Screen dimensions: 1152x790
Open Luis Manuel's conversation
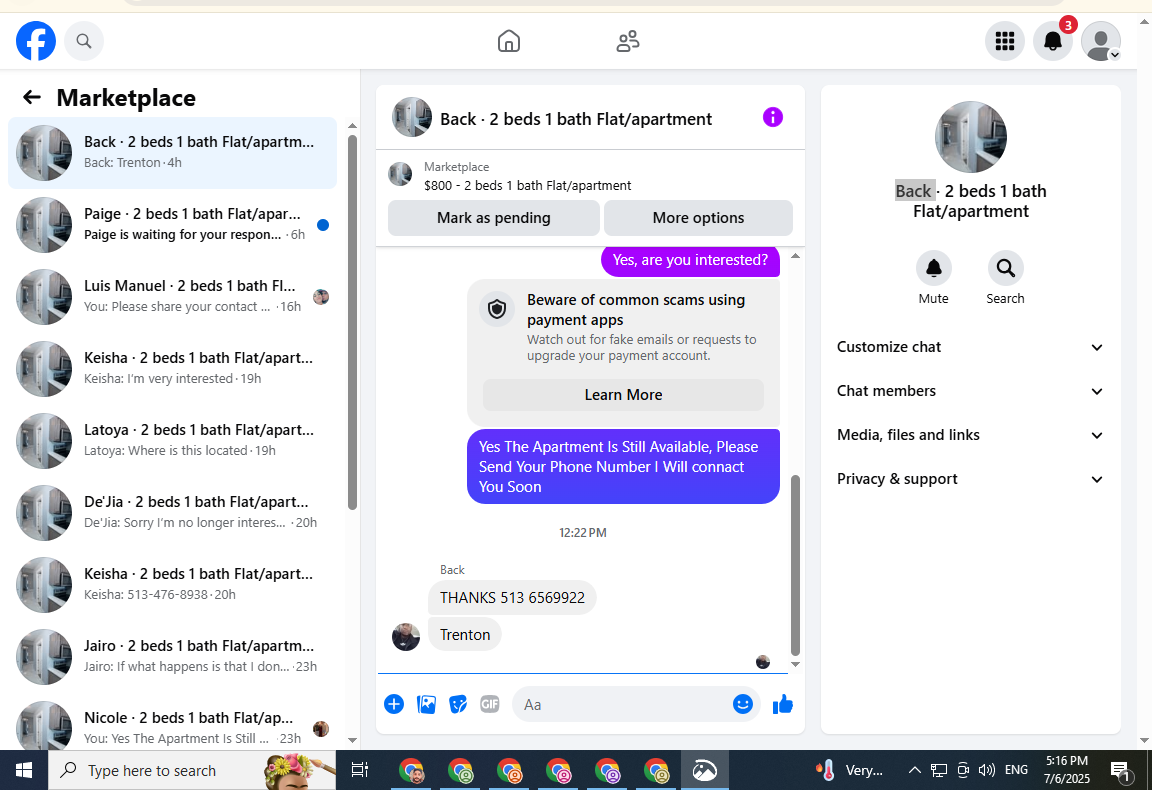[x=173, y=297]
